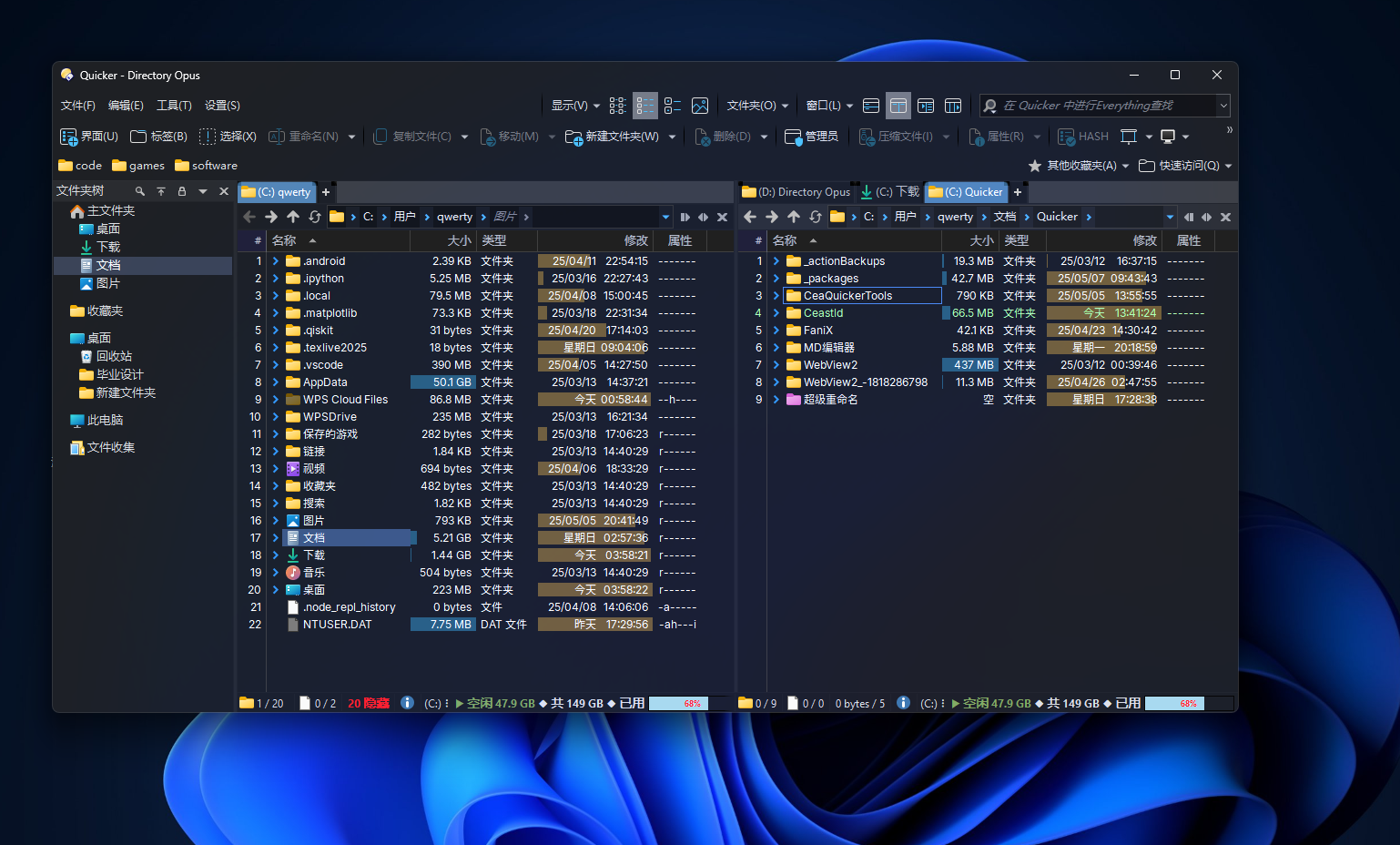Screen dimensions: 1400x845
Task: Close the right file display pane
Action: pyautogui.click(x=1226, y=217)
